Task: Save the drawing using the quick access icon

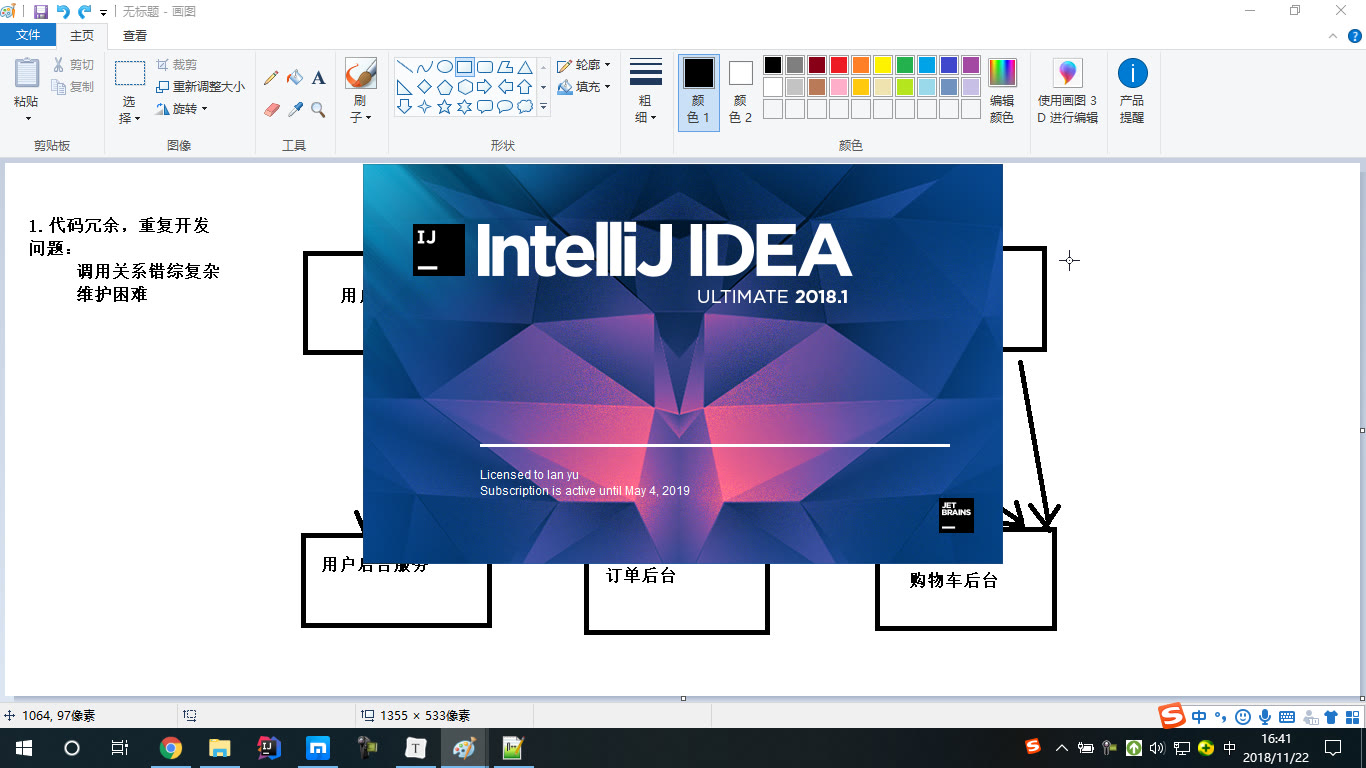Action: 41,11
